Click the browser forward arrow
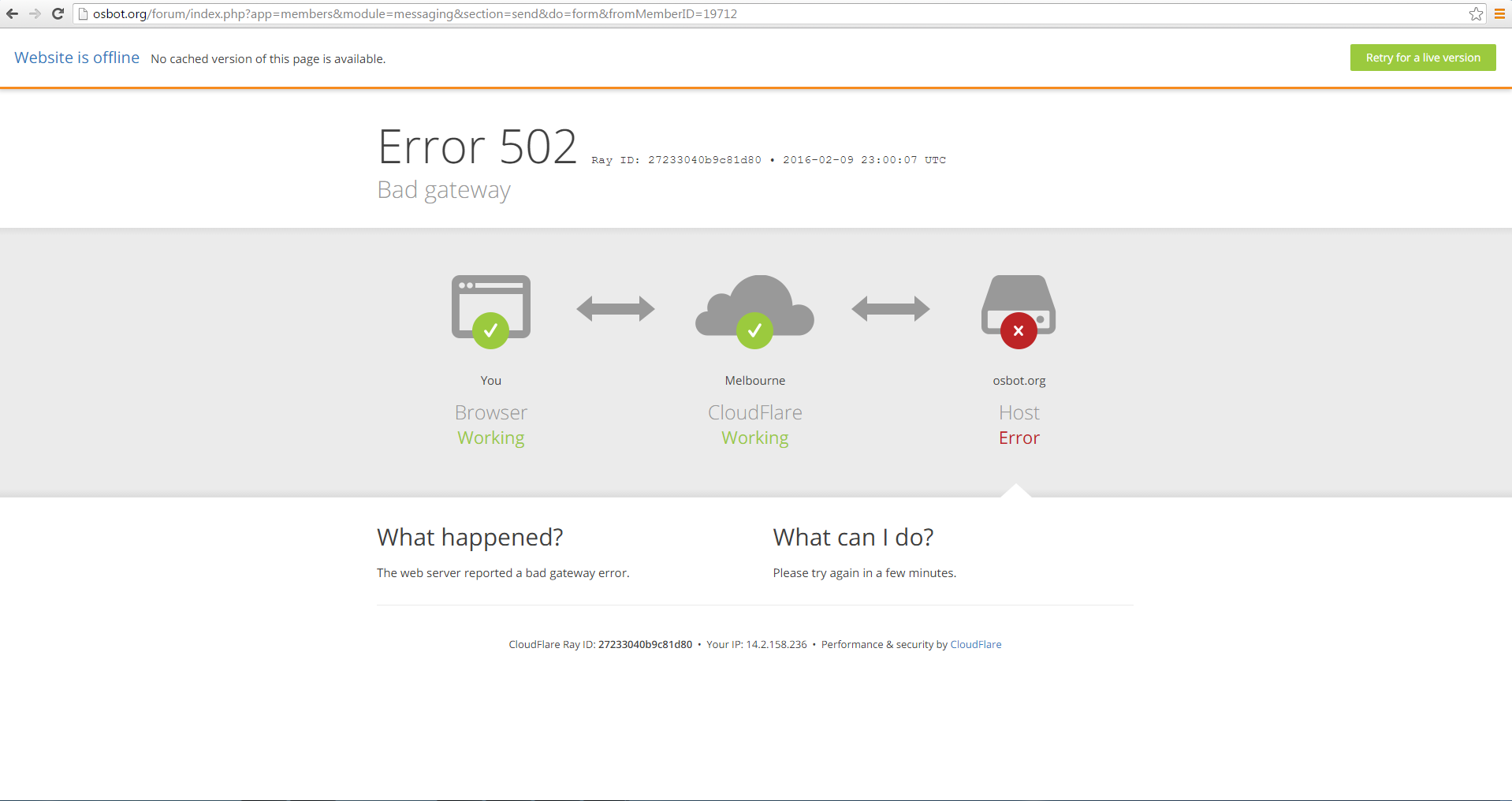The height and width of the screenshot is (801, 1512). tap(35, 13)
